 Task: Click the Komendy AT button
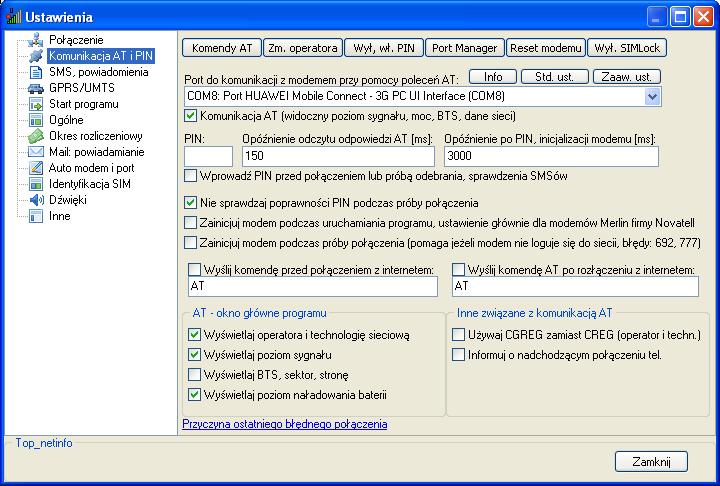[x=221, y=47]
